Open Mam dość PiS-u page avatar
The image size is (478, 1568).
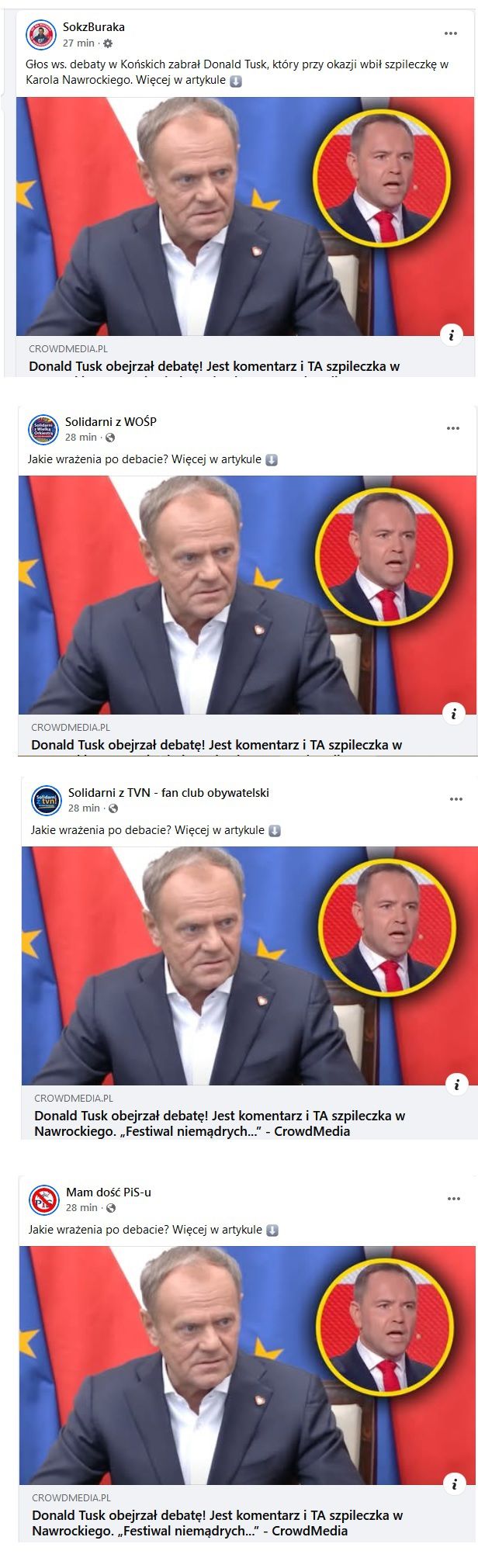click(x=44, y=1200)
